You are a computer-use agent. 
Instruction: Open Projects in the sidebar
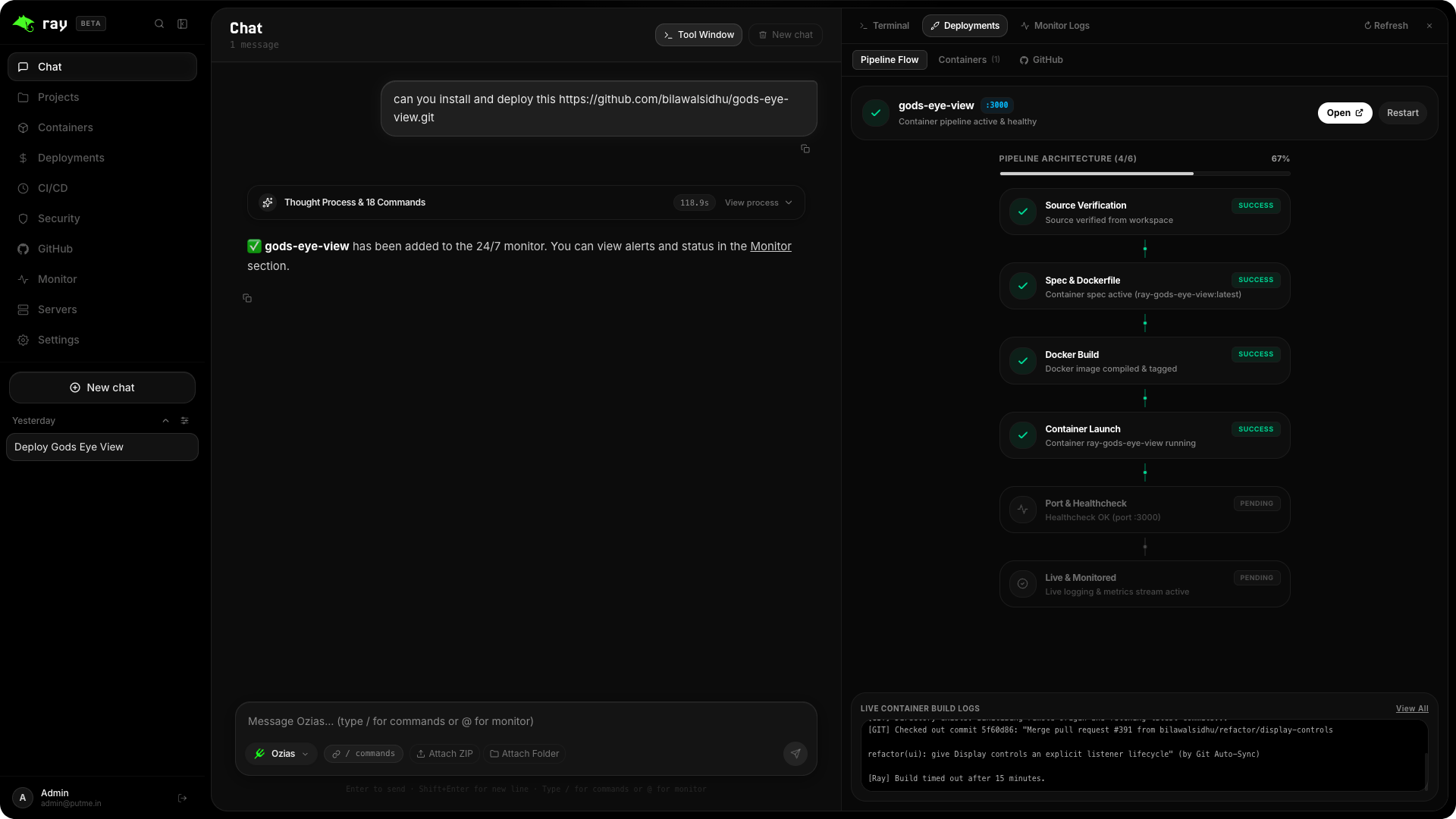[102, 97]
